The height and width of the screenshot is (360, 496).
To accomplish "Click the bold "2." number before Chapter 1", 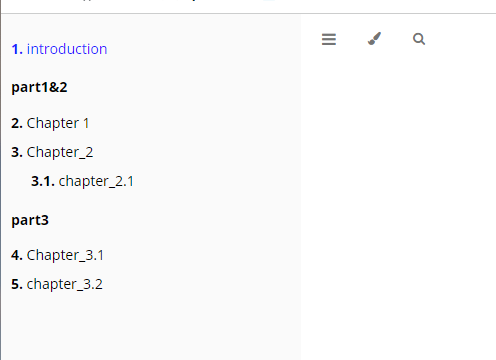I will (17, 123).
